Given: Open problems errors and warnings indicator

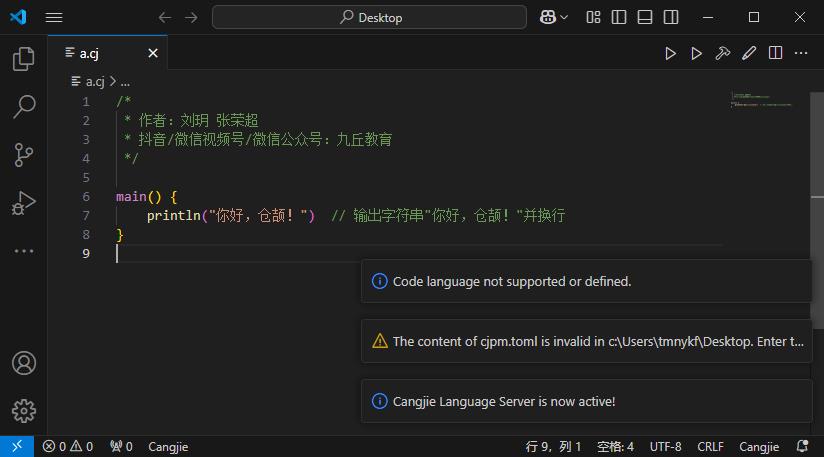Looking at the screenshot, I should [x=68, y=446].
